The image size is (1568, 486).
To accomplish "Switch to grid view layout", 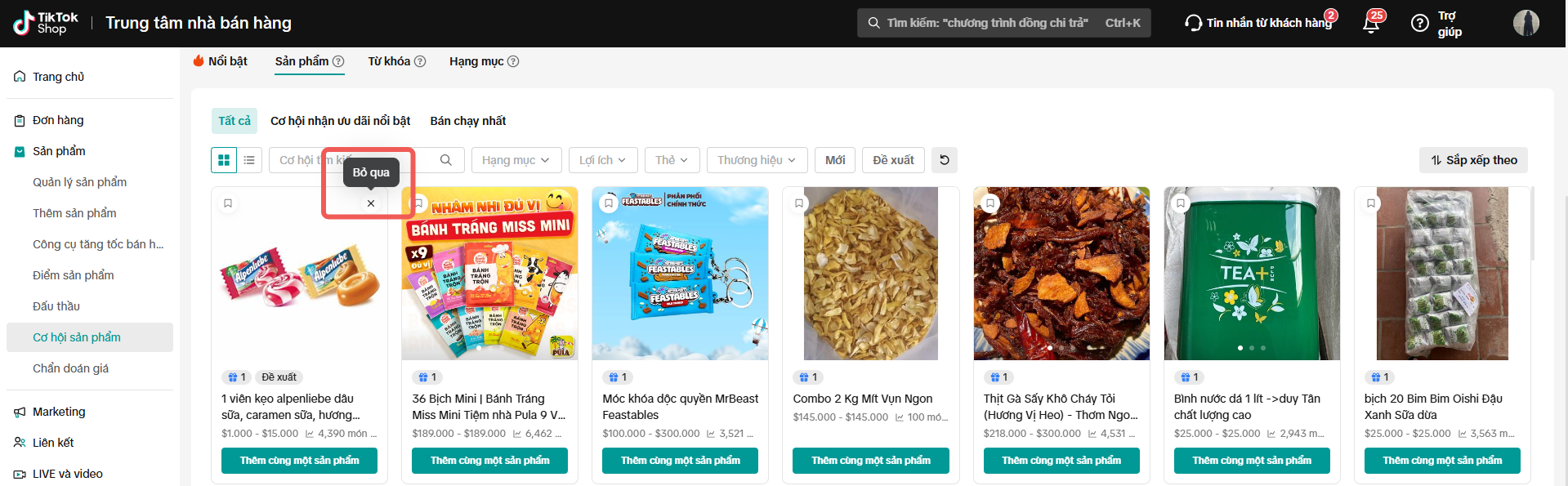I will tap(224, 160).
